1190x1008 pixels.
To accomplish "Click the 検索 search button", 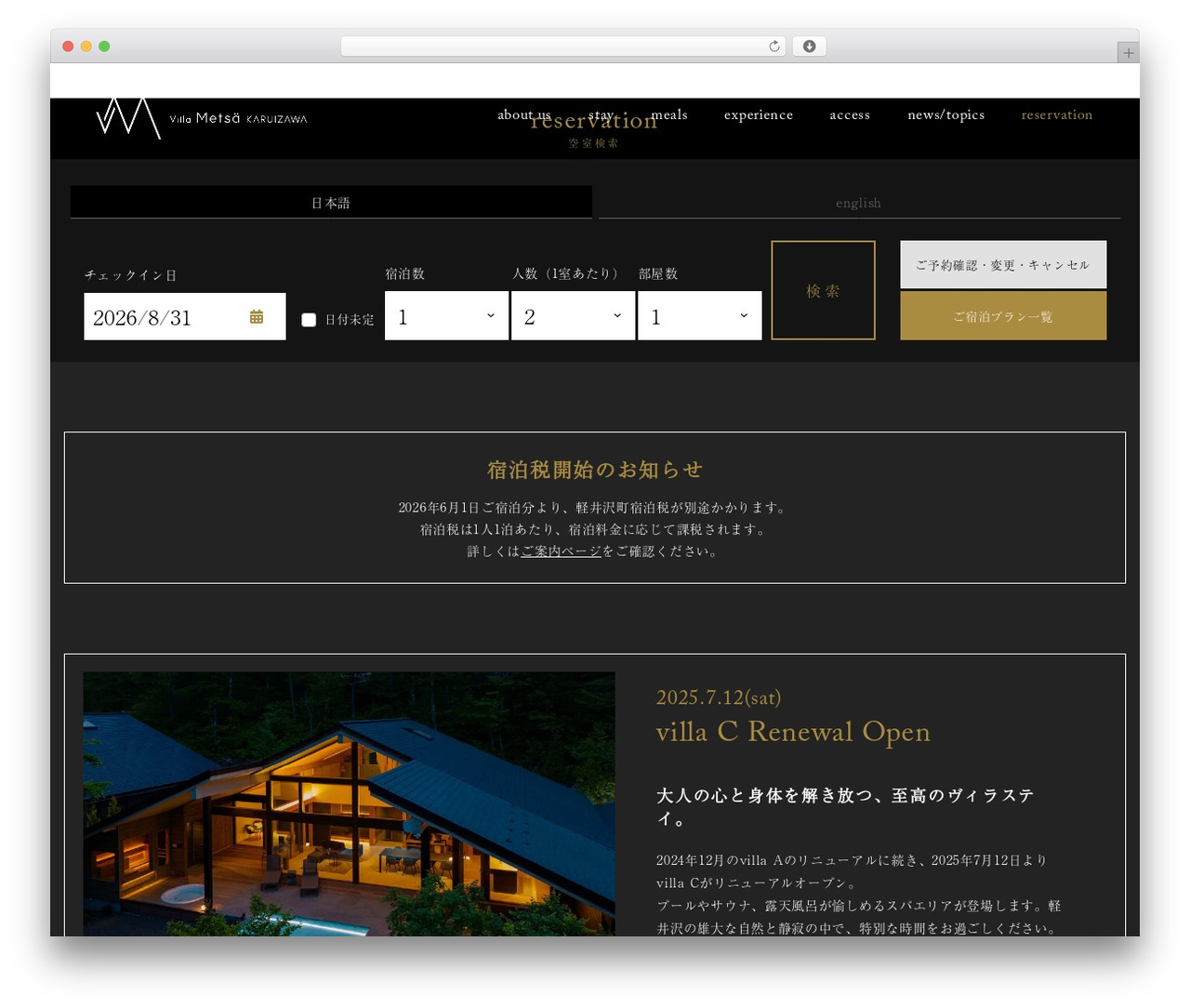I will tap(823, 290).
